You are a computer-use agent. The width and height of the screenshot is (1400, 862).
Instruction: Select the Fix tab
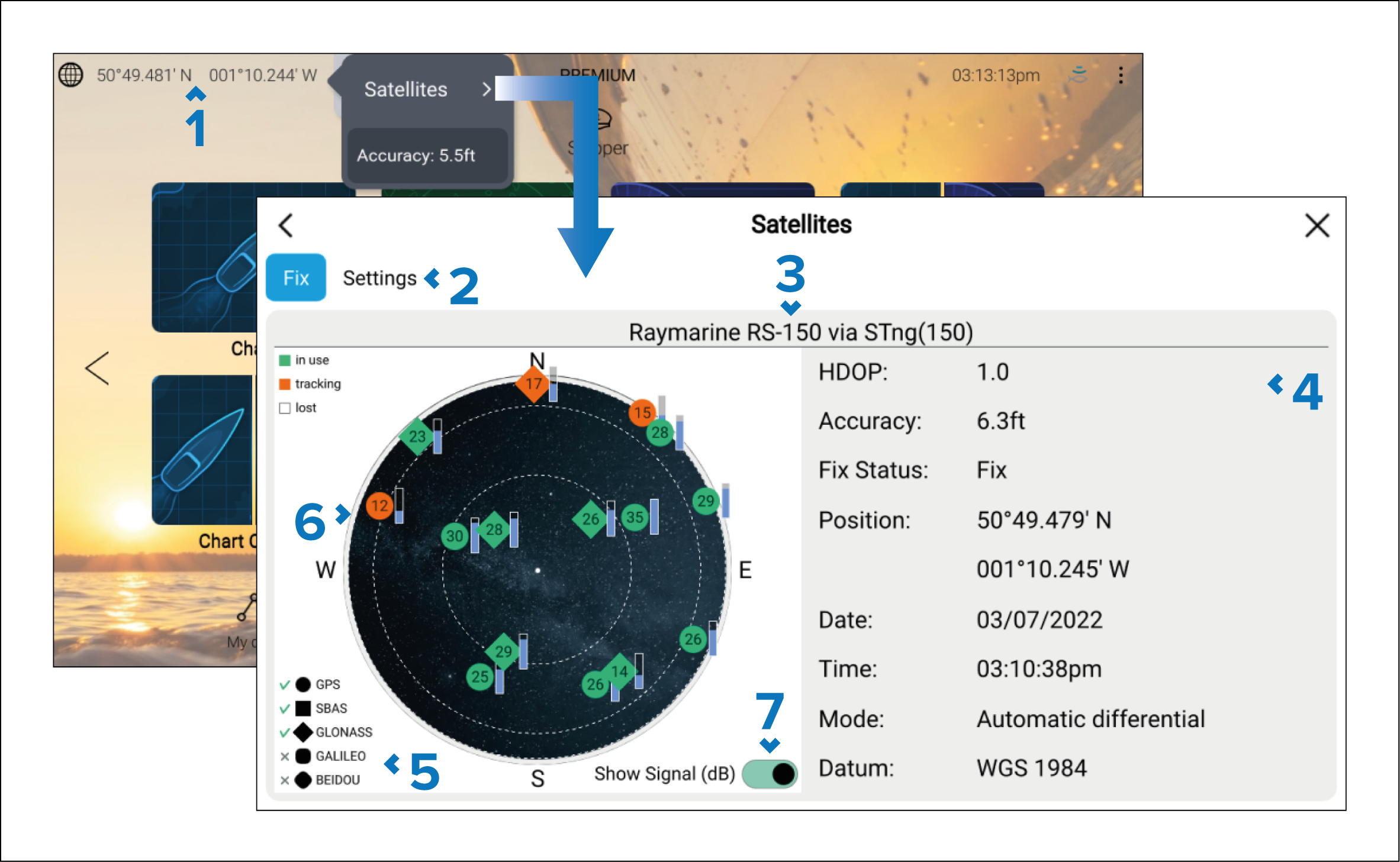(x=295, y=278)
